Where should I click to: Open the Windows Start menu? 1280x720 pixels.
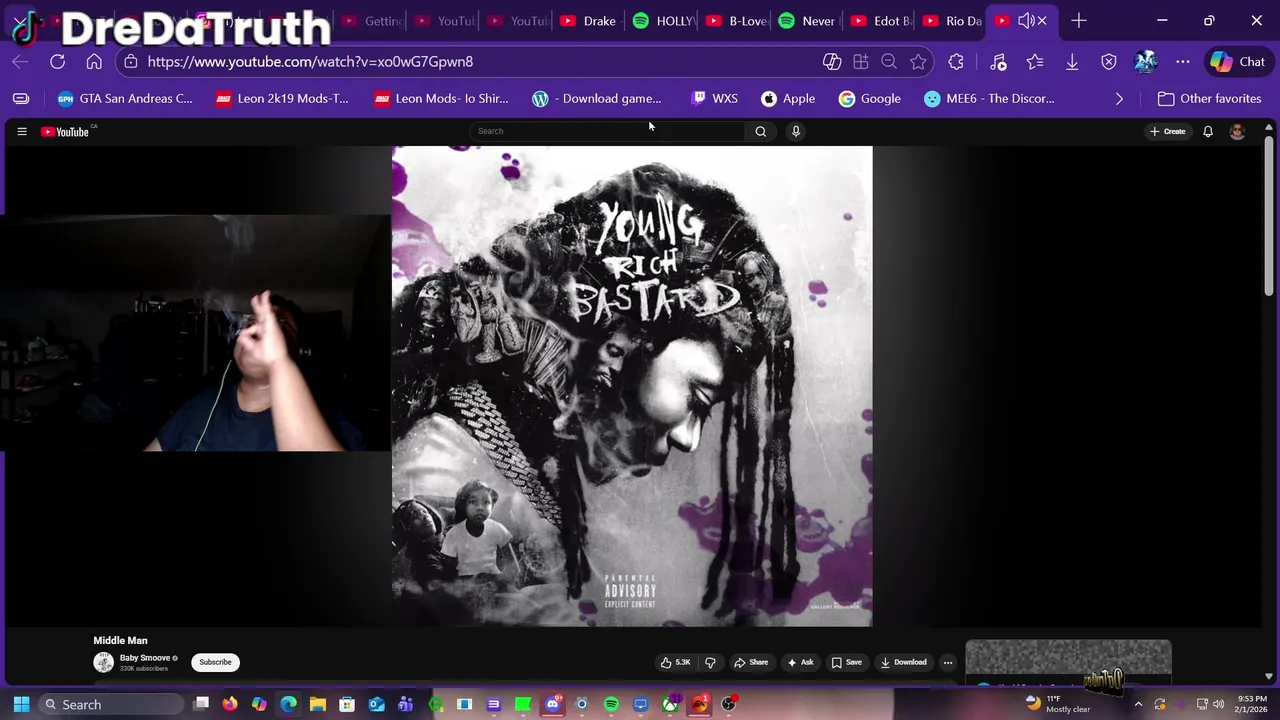[x=21, y=704]
